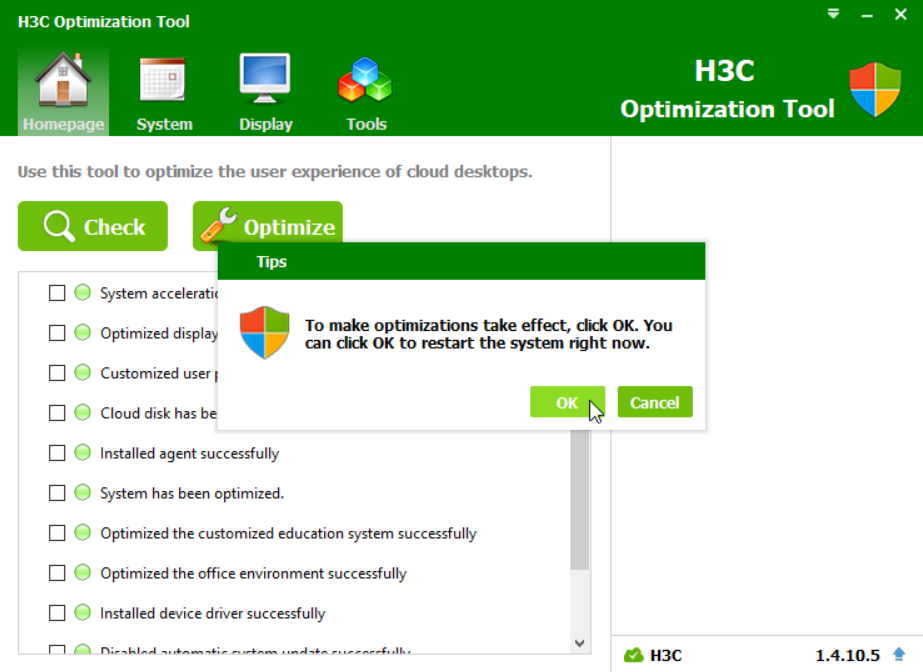Viewport: 923px width, 672px height.
Task: Tick the Customized user checkbox
Action: point(57,372)
